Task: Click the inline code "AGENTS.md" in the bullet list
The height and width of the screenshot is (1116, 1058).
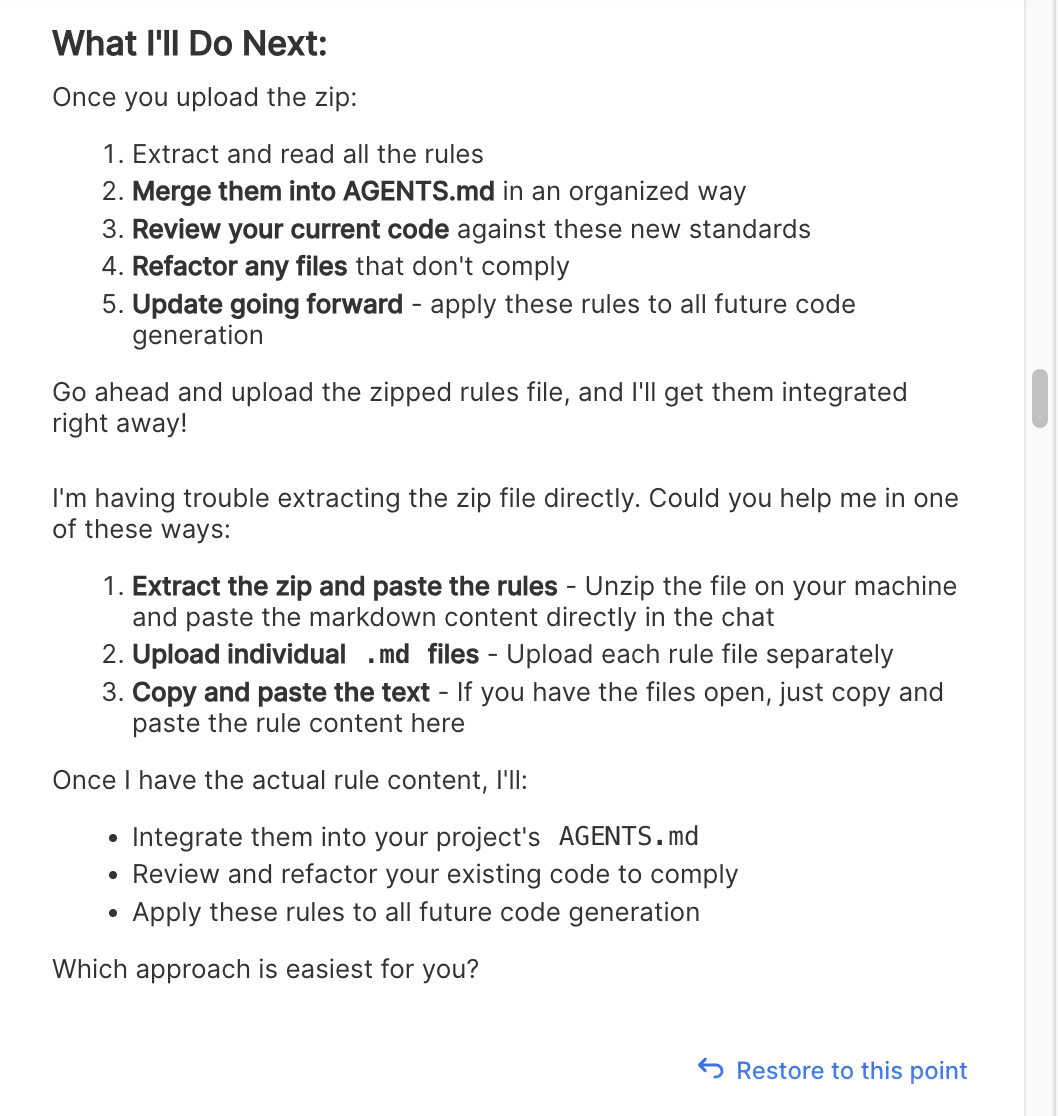Action: (x=628, y=836)
